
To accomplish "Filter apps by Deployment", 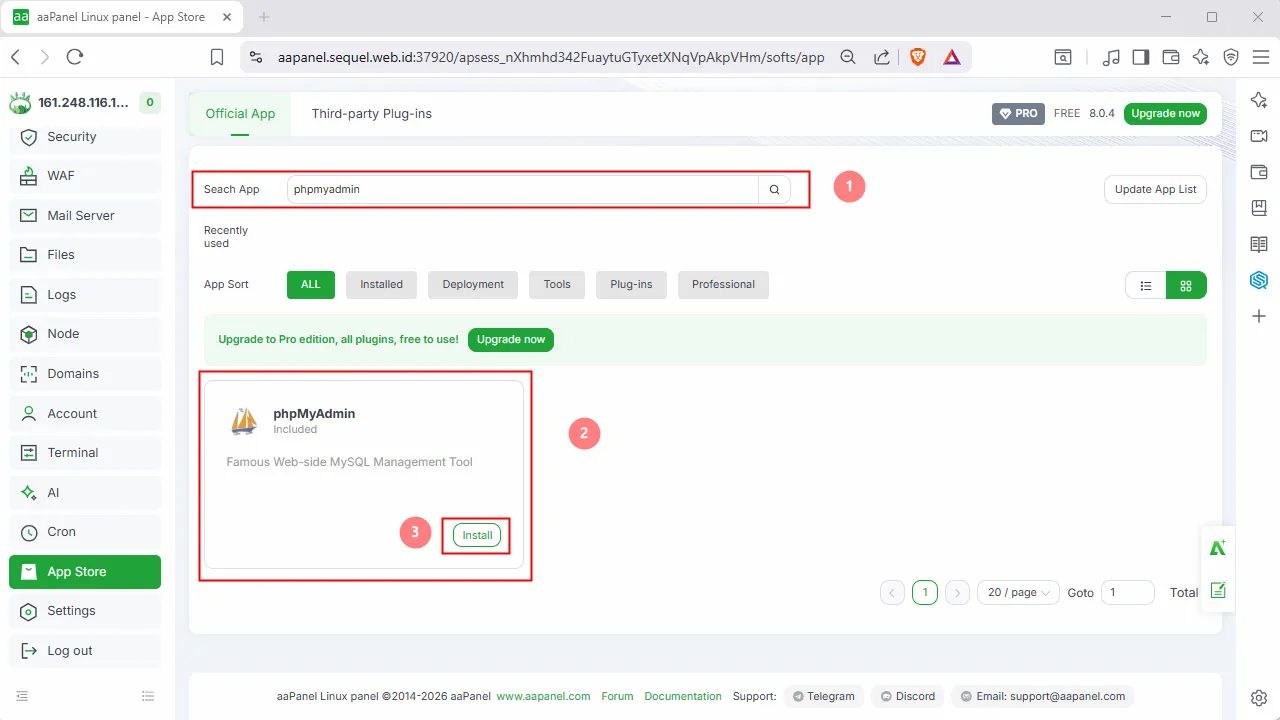I will click(473, 285).
